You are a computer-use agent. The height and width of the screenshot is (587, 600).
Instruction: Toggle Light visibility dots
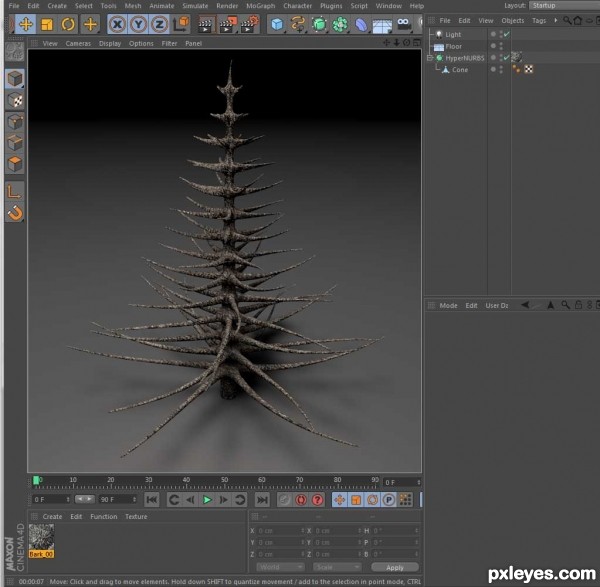point(501,35)
